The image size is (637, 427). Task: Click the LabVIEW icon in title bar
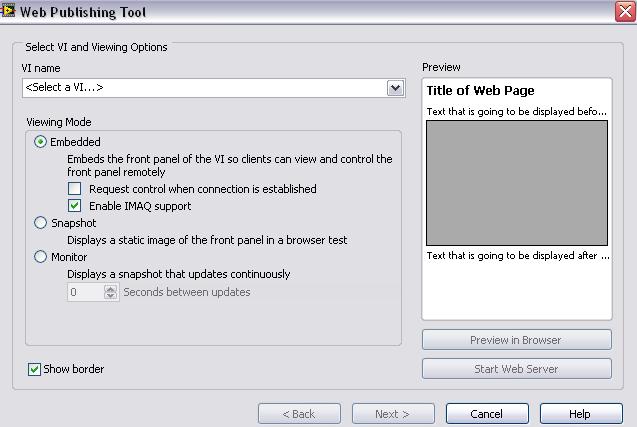tap(7, 11)
